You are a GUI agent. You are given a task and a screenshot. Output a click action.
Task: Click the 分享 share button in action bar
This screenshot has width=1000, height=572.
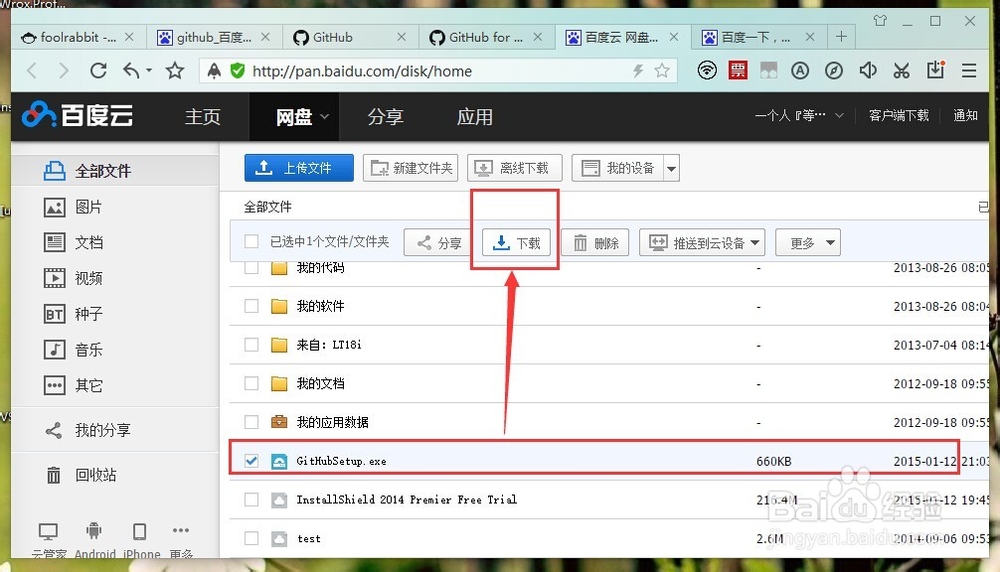click(438, 242)
